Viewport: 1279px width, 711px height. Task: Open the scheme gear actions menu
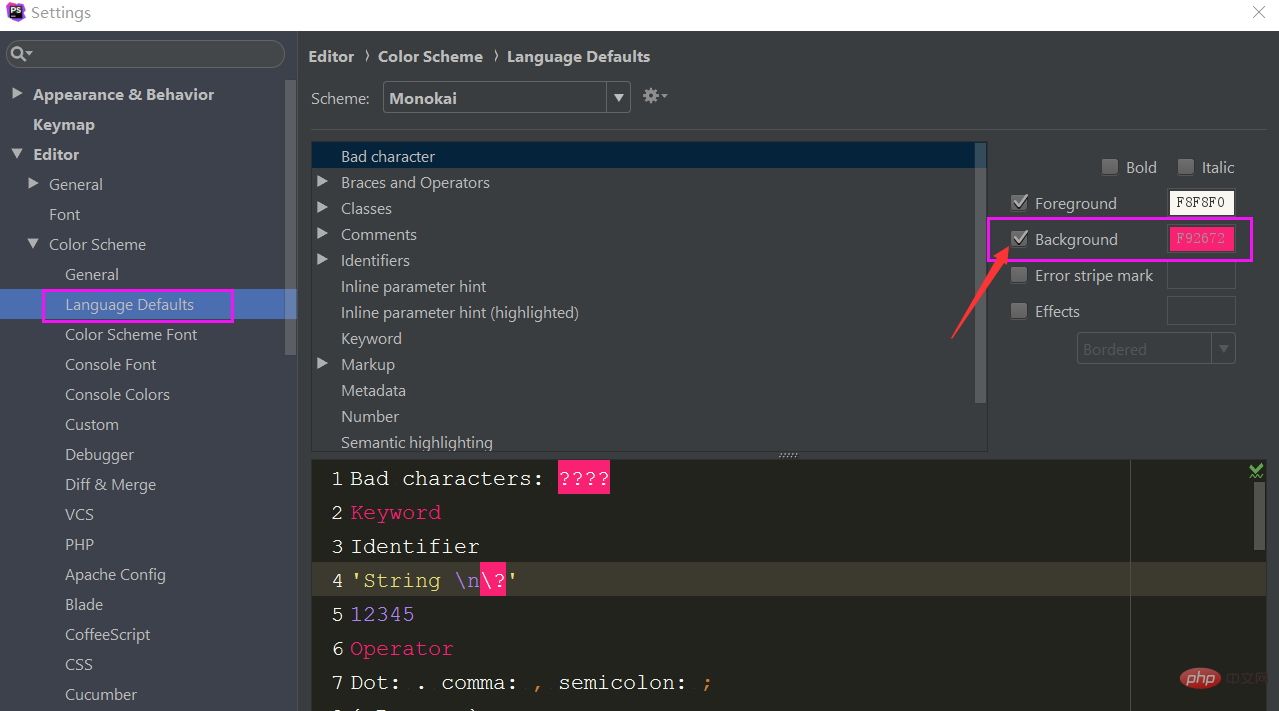coord(655,96)
